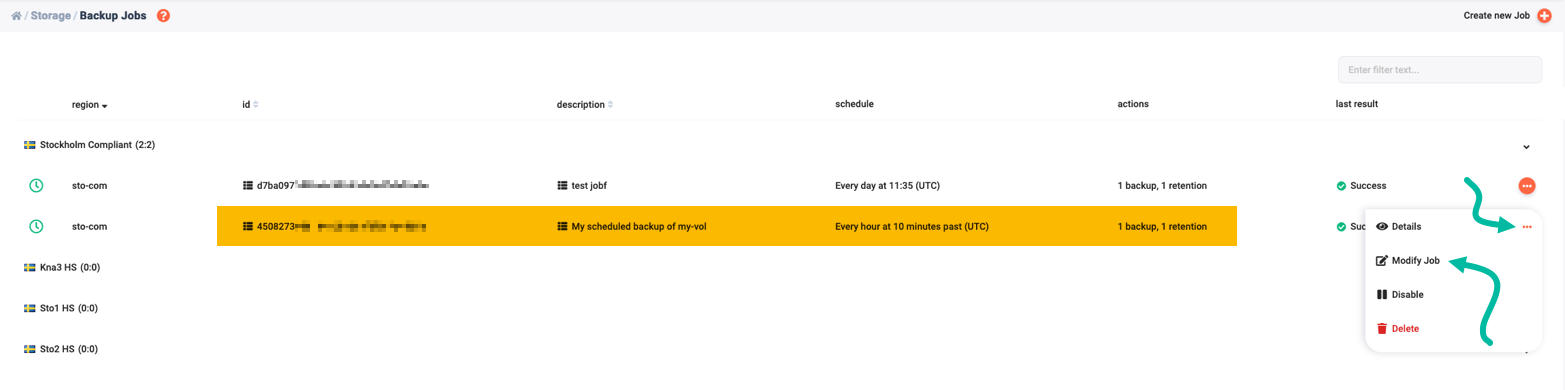The height and width of the screenshot is (390, 1565).
Task: Open the Storage breadcrumb link
Action: click(50, 16)
